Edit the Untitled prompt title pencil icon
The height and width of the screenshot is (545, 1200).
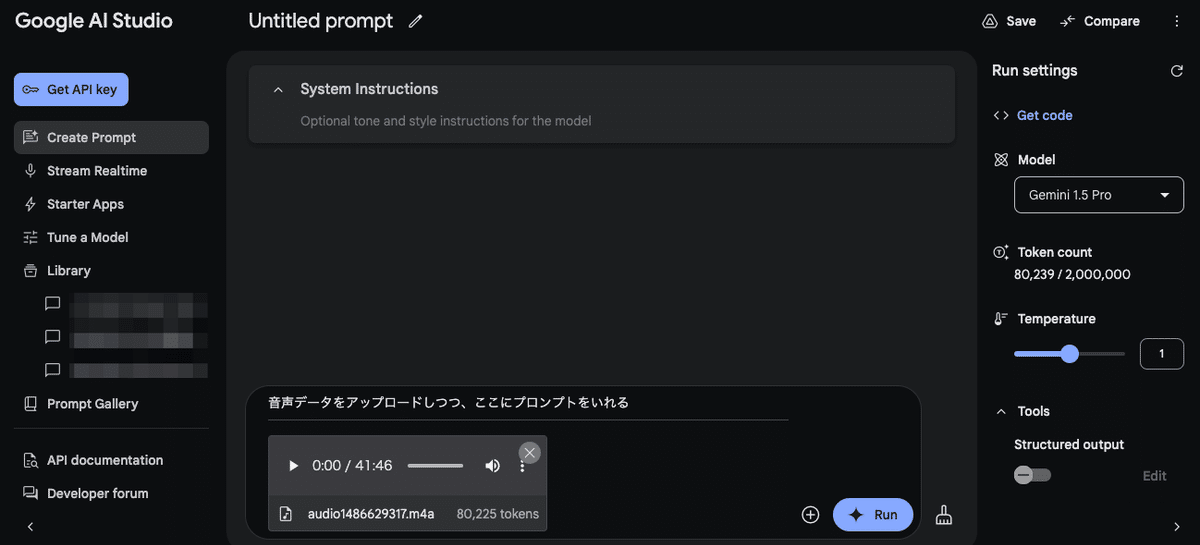416,21
